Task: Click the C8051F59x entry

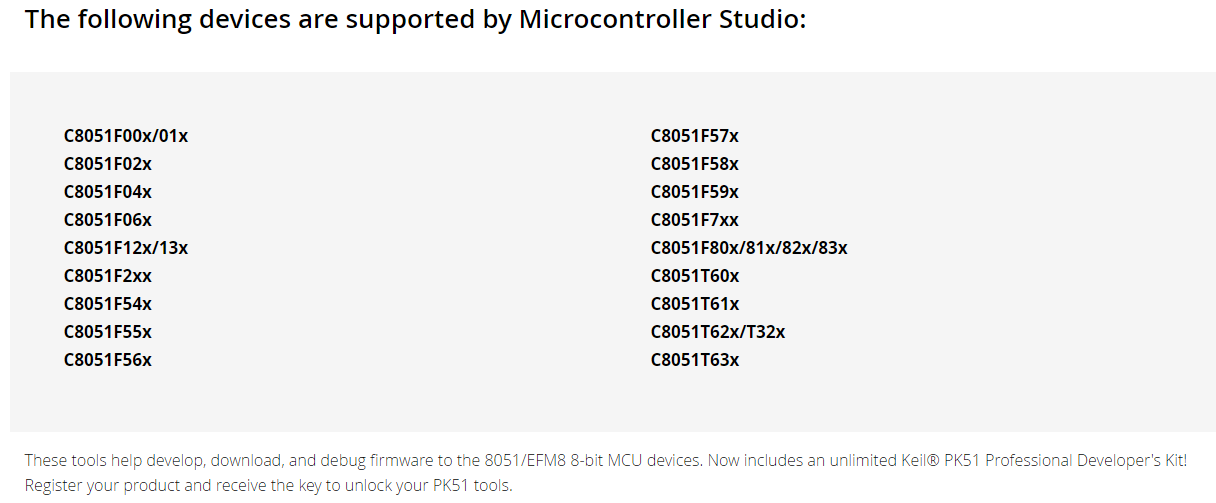Action: point(695,192)
